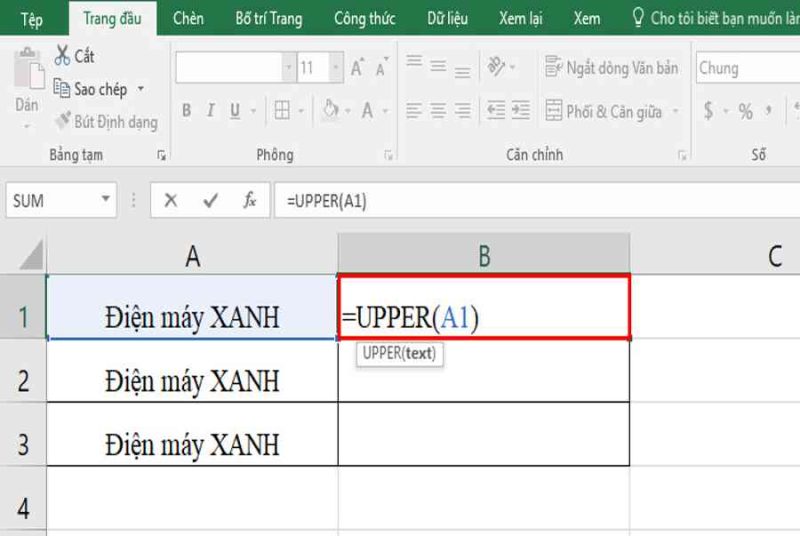
Task: Click the font name box
Action: tap(229, 67)
